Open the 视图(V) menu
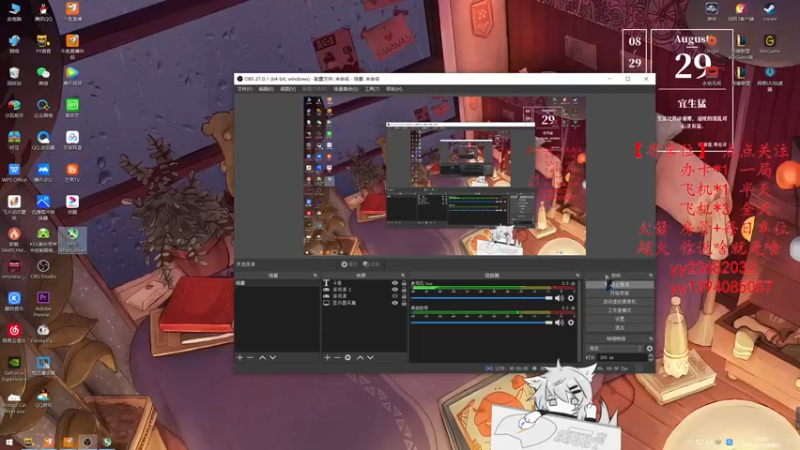Viewport: 800px width, 450px height. point(288,89)
